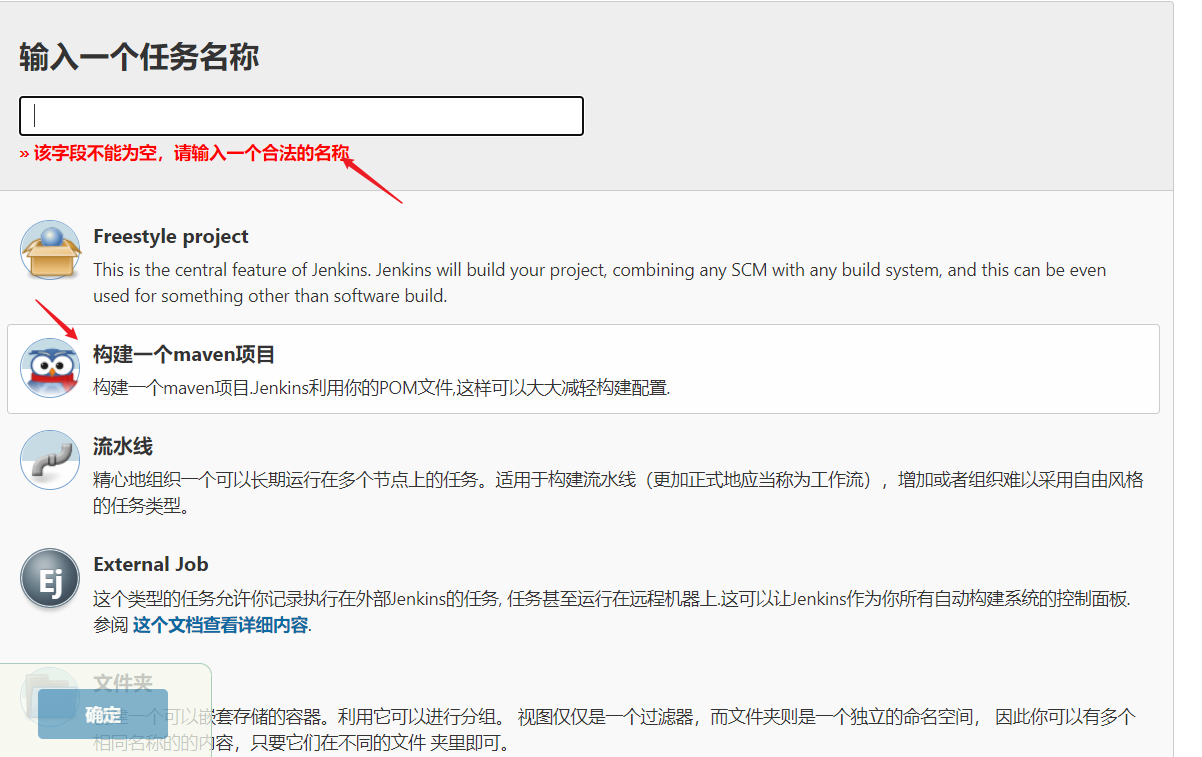Click the 输入一个任务名称 heading
Screen dimensions: 1202x757
point(139,57)
